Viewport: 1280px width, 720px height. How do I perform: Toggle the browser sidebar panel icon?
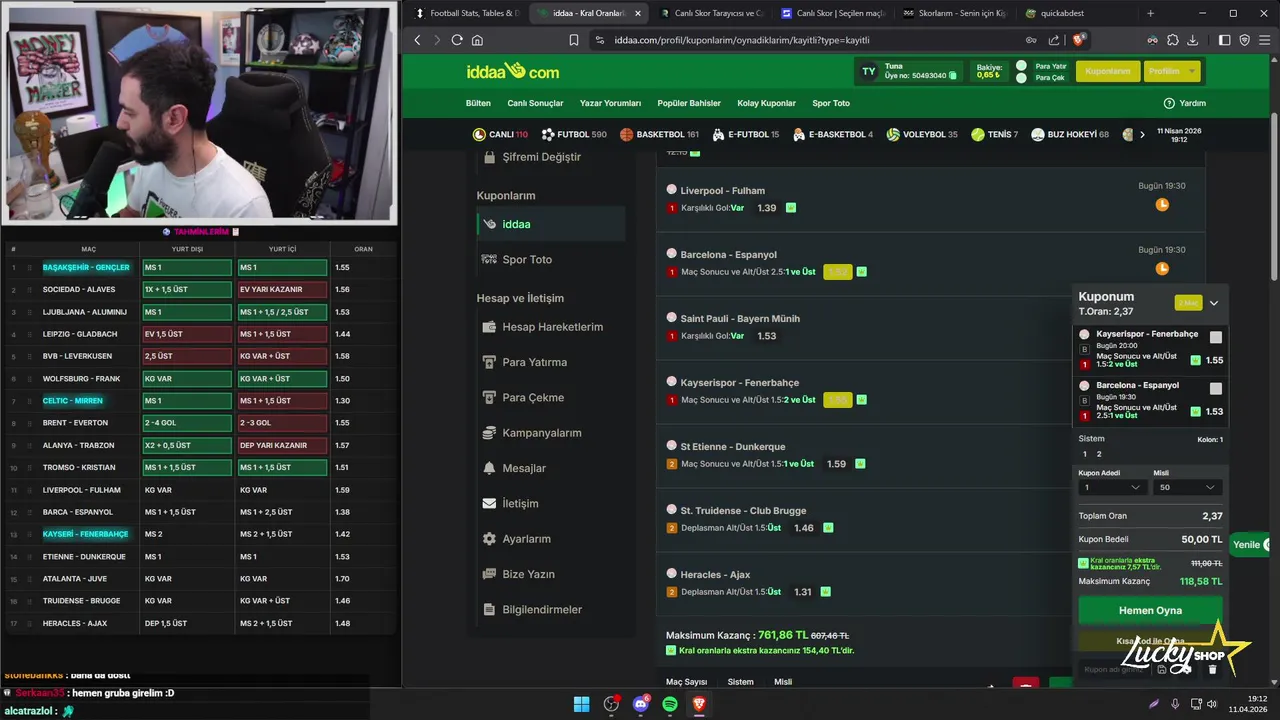pyautogui.click(x=1225, y=40)
